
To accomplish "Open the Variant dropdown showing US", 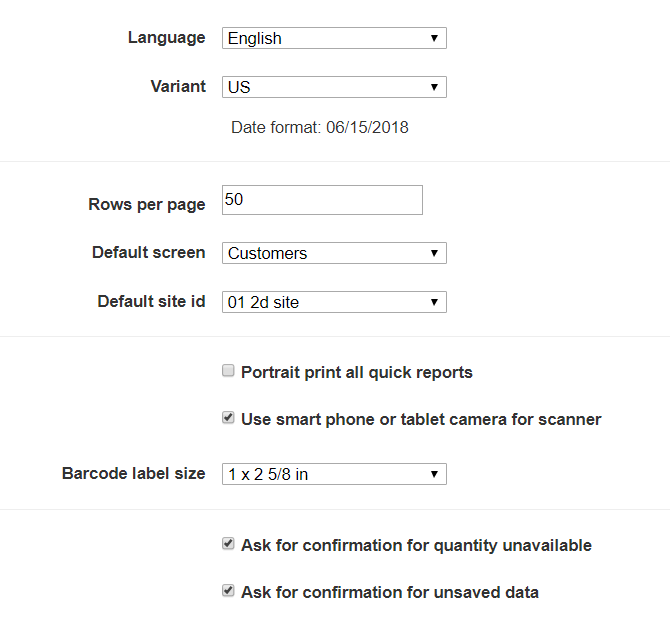I will (334, 87).
